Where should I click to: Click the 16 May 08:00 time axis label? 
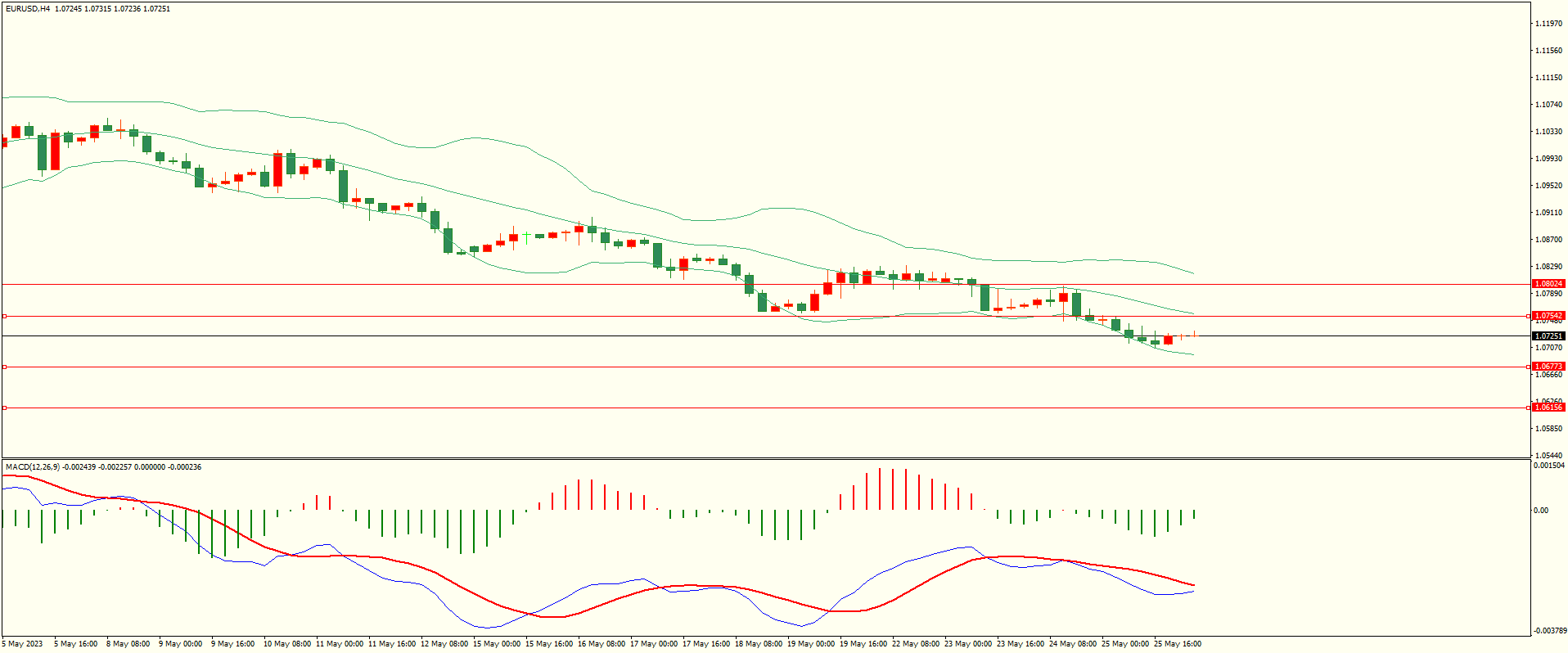[601, 644]
